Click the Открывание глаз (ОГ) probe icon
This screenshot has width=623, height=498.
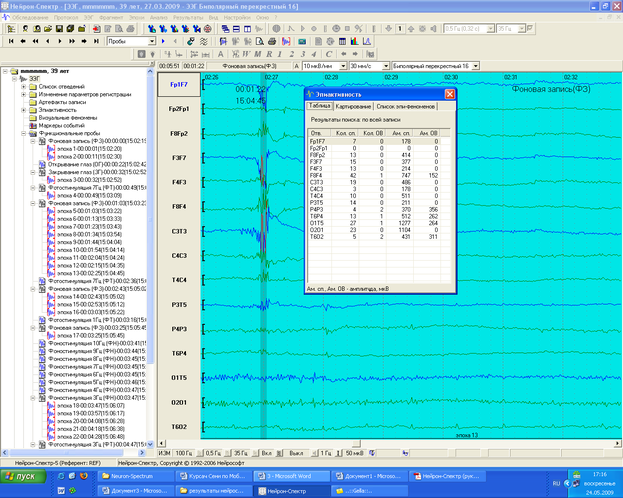[x=43, y=164]
